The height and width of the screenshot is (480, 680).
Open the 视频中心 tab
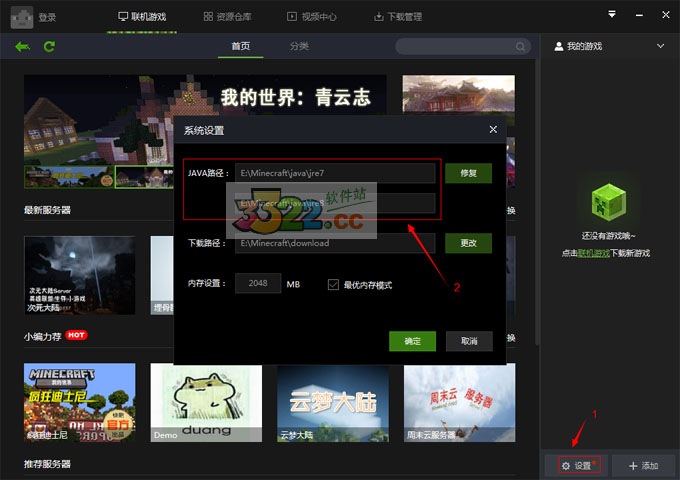tap(312, 17)
